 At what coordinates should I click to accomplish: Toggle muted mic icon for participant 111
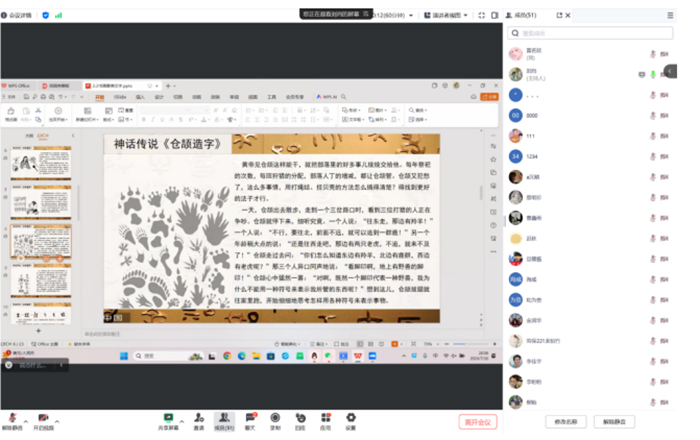click(653, 136)
